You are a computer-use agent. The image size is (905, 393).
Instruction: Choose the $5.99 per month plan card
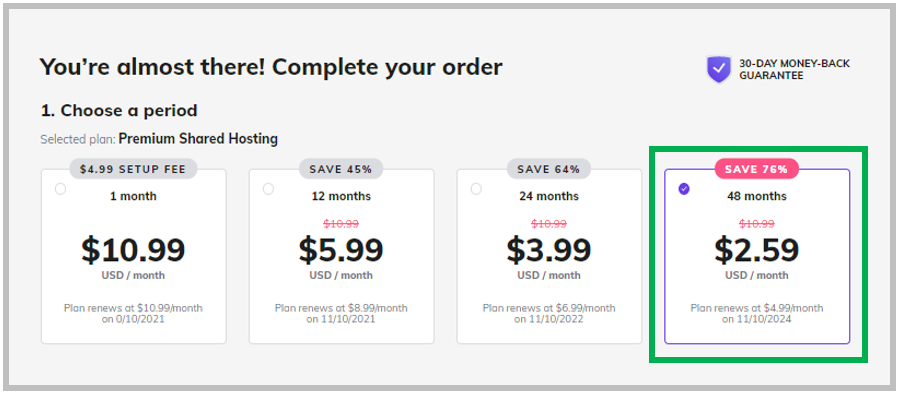pyautogui.click(x=341, y=256)
